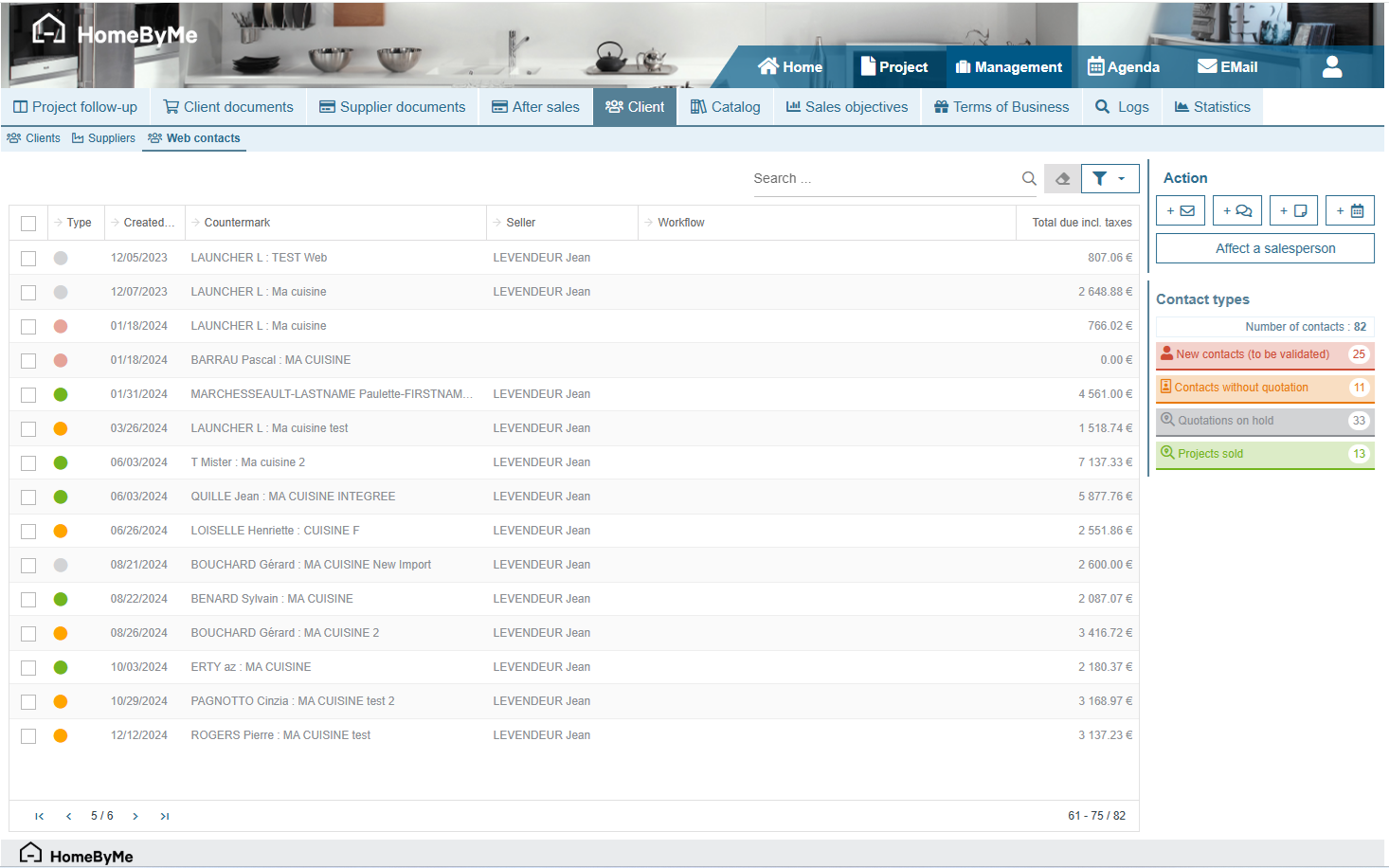Switch to the Catalog tab
Viewport: 1389px width, 868px height.
(x=725, y=107)
